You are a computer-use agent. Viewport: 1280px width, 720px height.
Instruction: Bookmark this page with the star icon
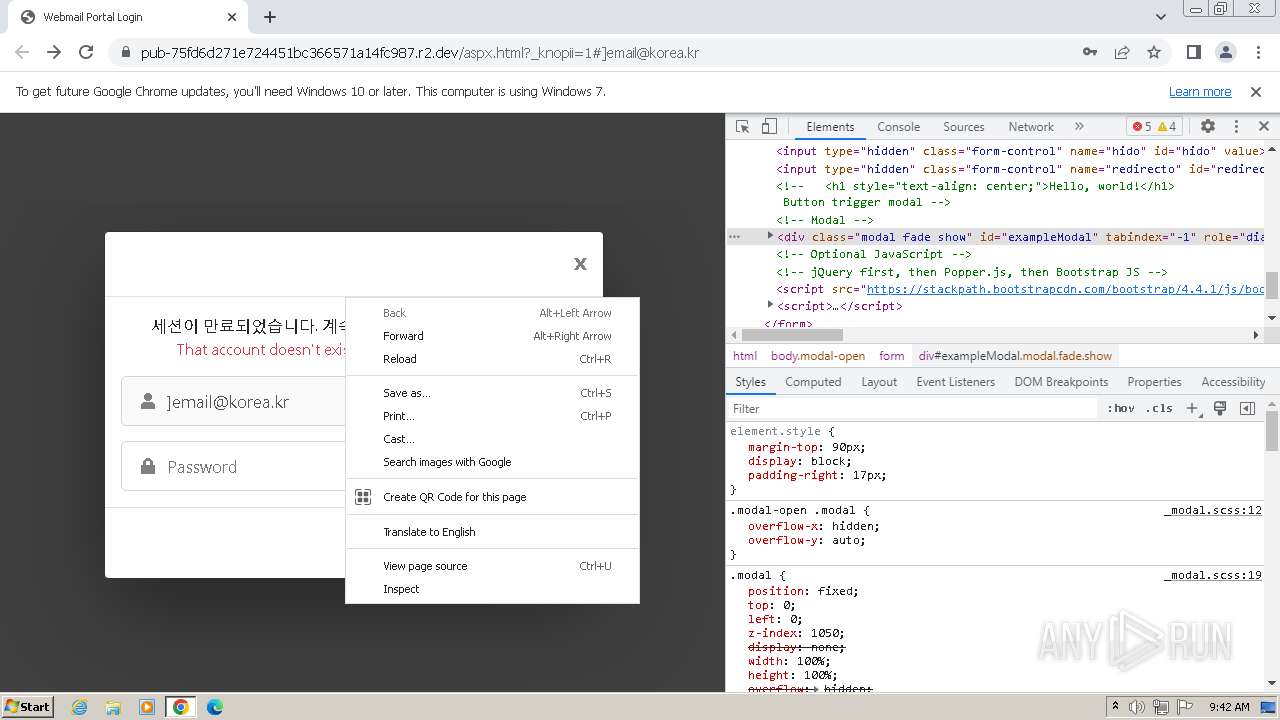(x=1154, y=52)
